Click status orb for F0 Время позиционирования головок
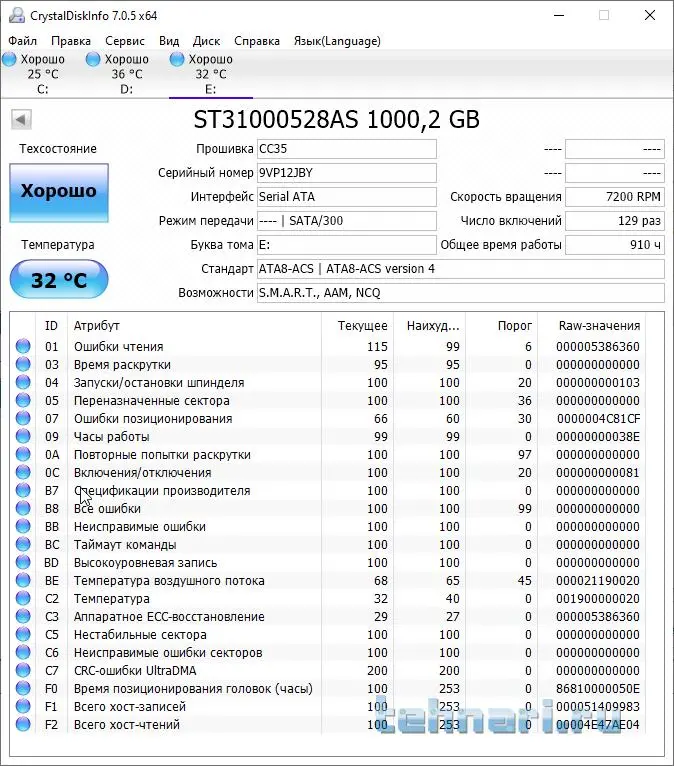The image size is (674, 766). 23,688
